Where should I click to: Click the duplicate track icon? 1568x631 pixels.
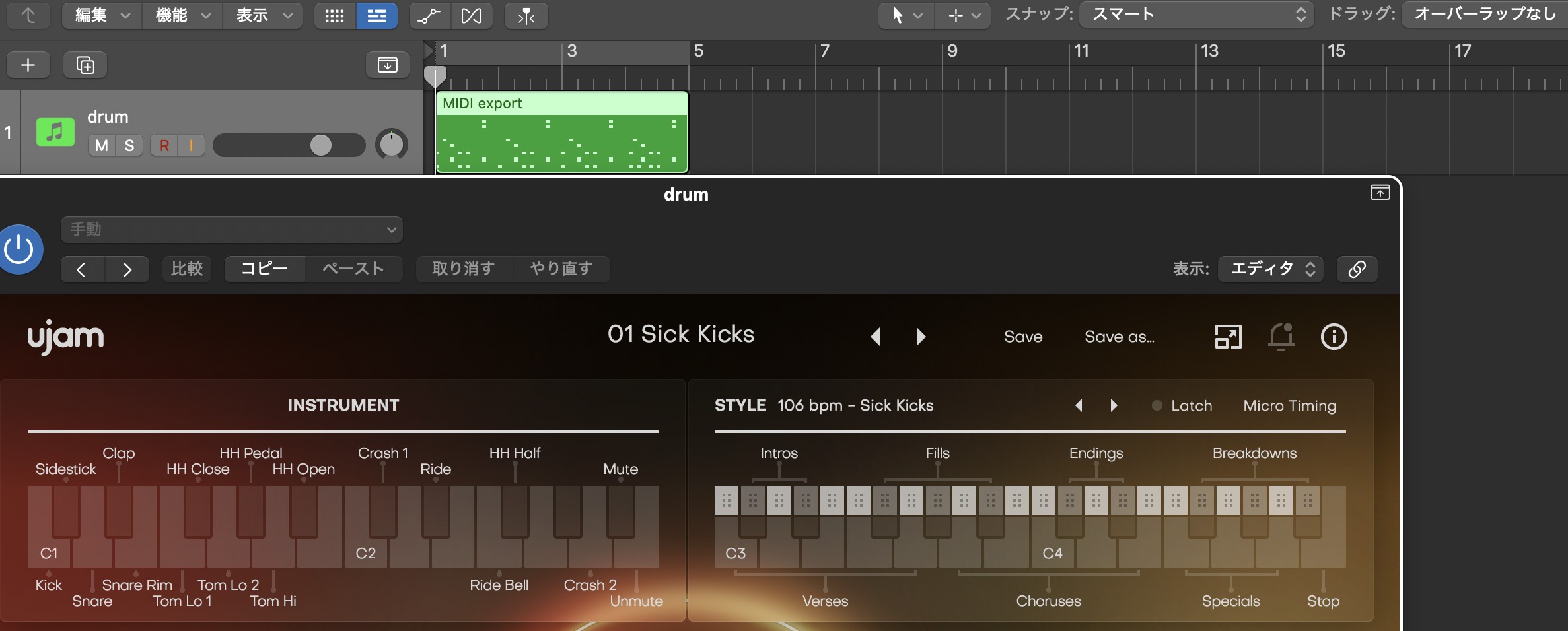tap(85, 65)
